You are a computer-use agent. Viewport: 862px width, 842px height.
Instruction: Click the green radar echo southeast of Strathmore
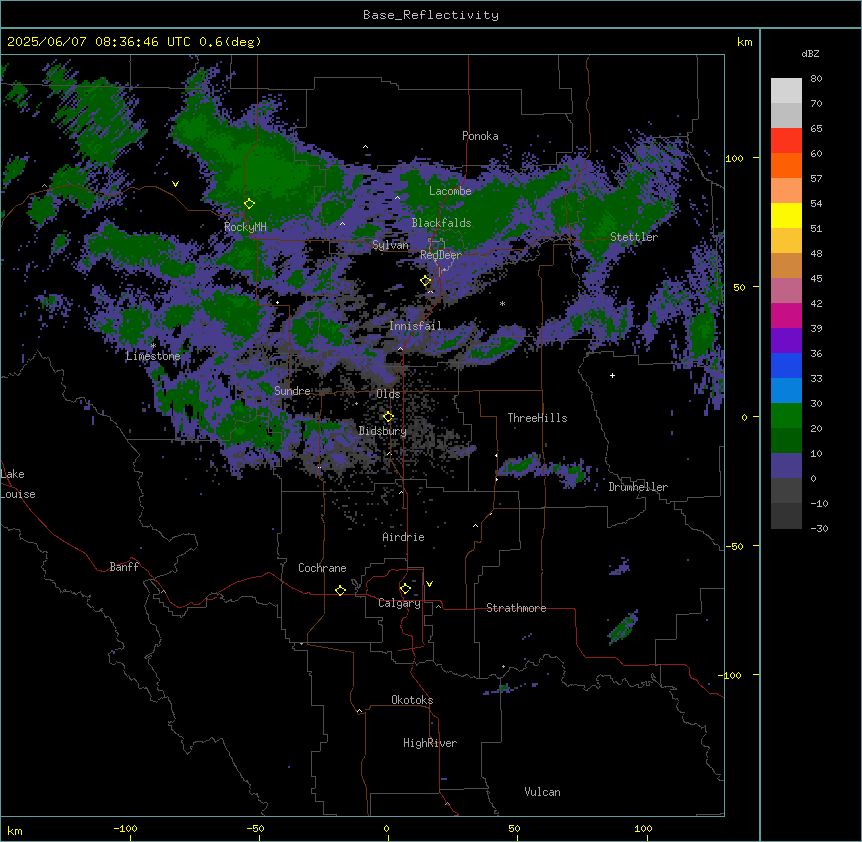[623, 627]
